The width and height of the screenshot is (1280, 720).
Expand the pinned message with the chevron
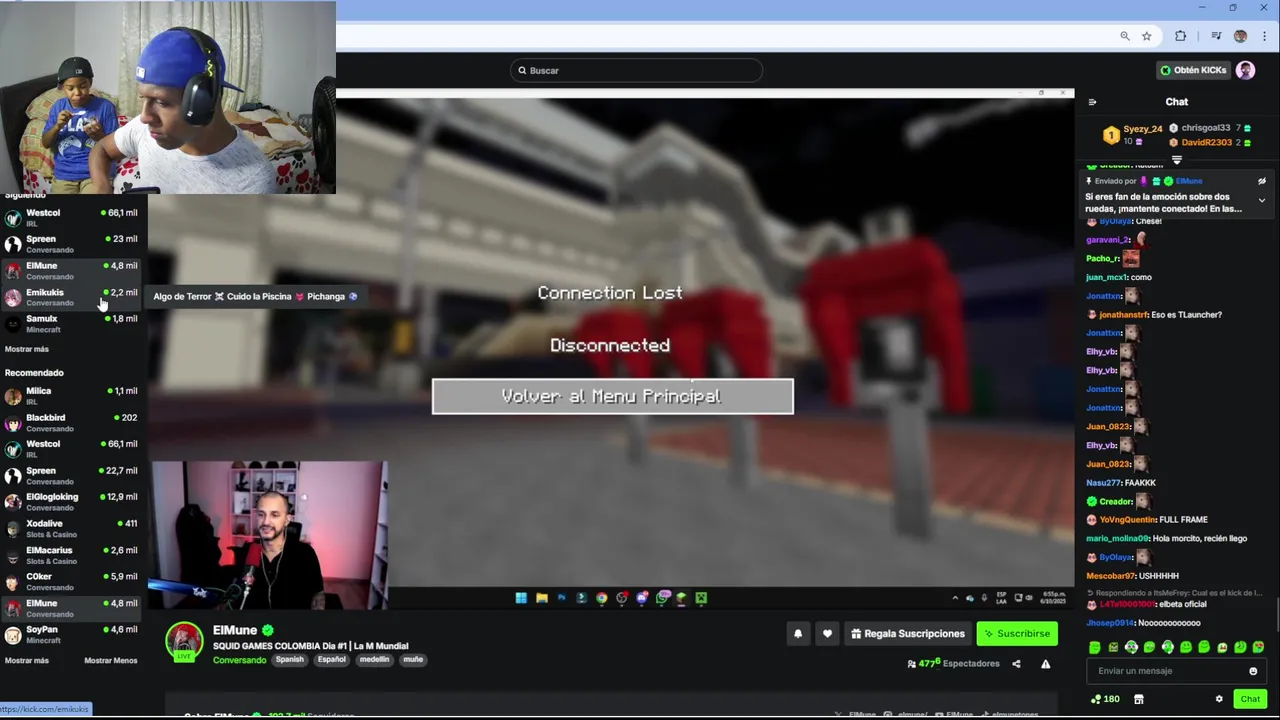1262,200
